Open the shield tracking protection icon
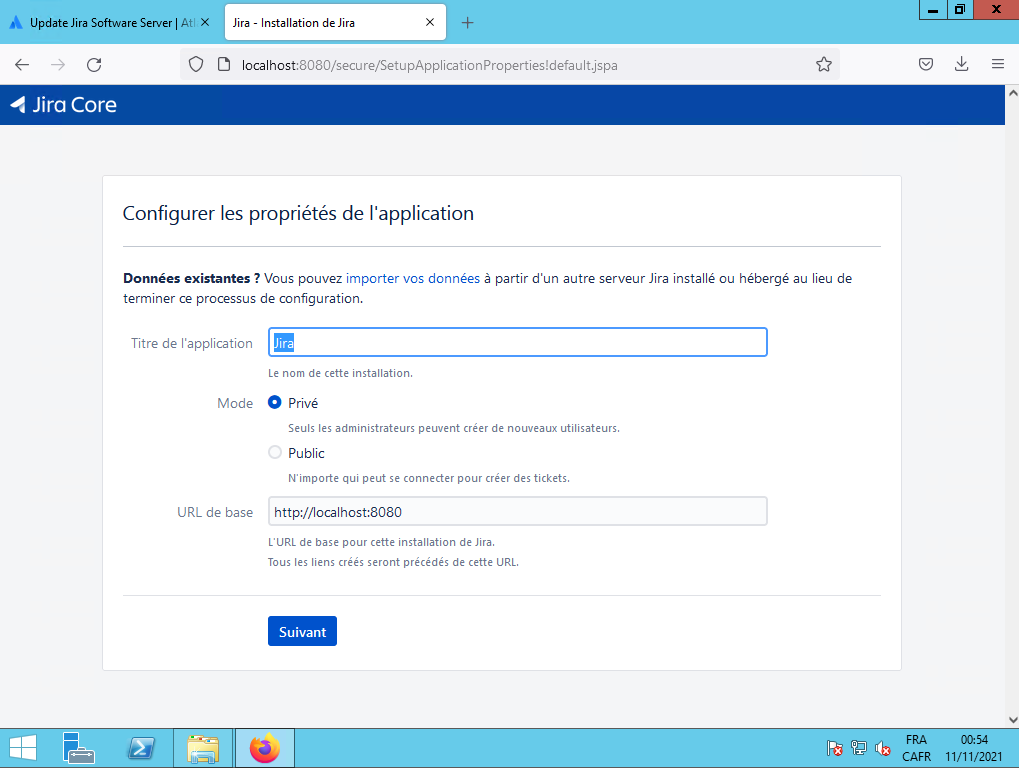This screenshot has width=1019, height=768. pos(196,64)
